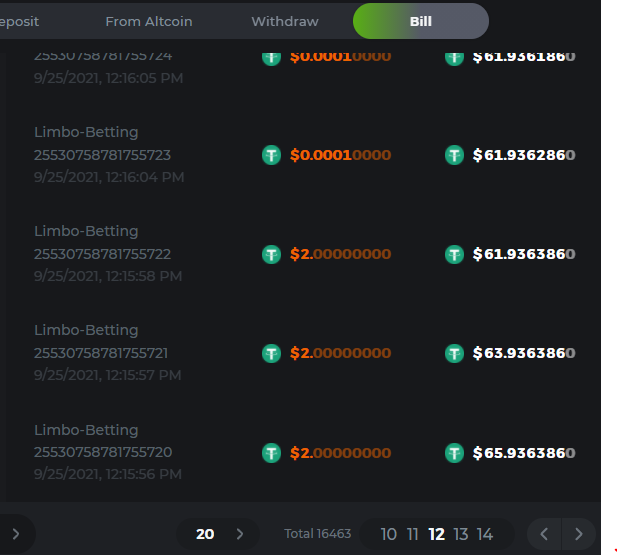Click Tether icon beside $65.936386 balance
The width and height of the screenshot is (617, 555).
[454, 453]
